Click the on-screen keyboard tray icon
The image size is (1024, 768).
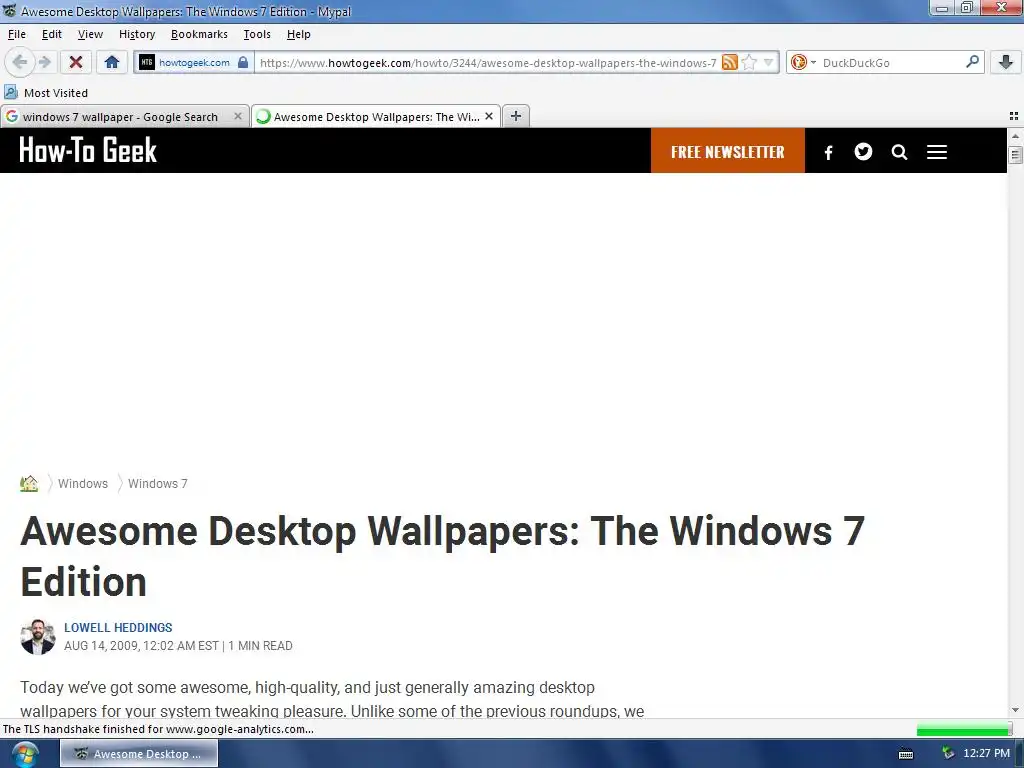click(906, 754)
